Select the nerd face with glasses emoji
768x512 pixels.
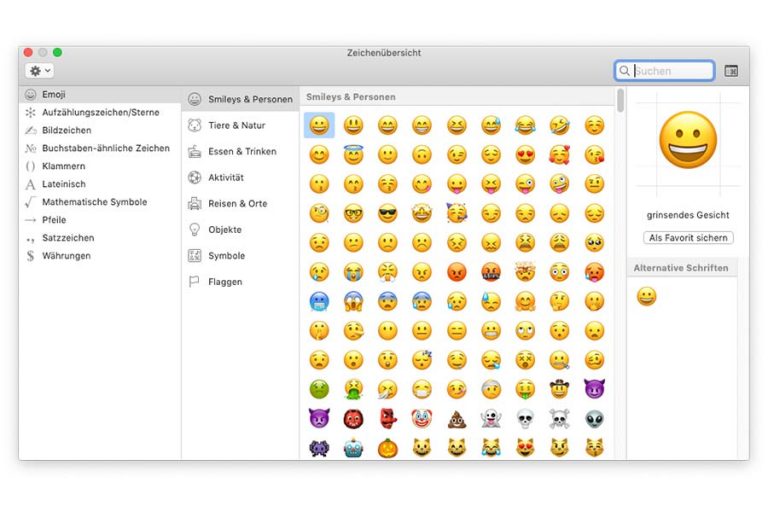click(353, 214)
